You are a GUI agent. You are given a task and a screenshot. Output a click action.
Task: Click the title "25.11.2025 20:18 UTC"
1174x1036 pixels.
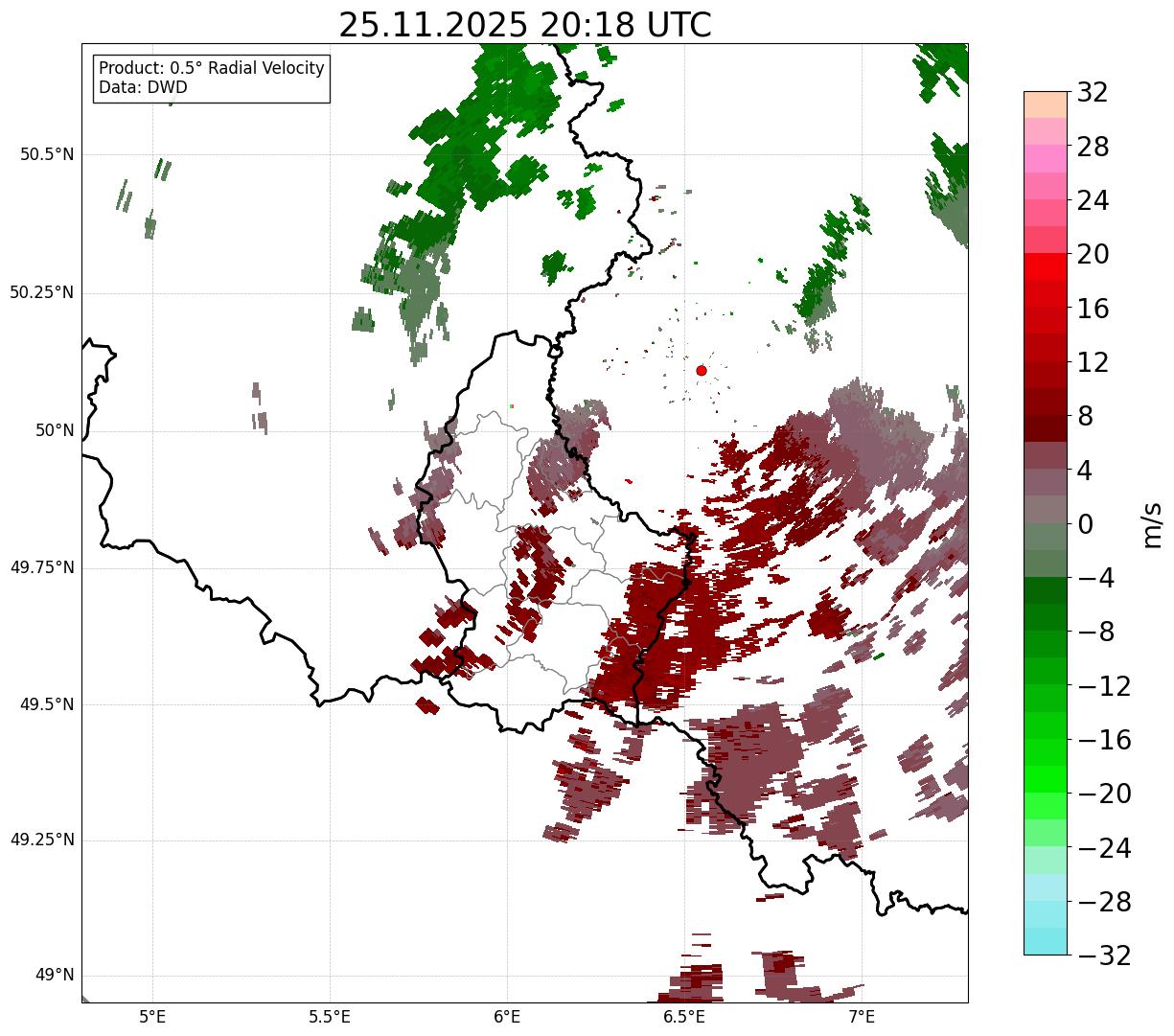tap(525, 25)
